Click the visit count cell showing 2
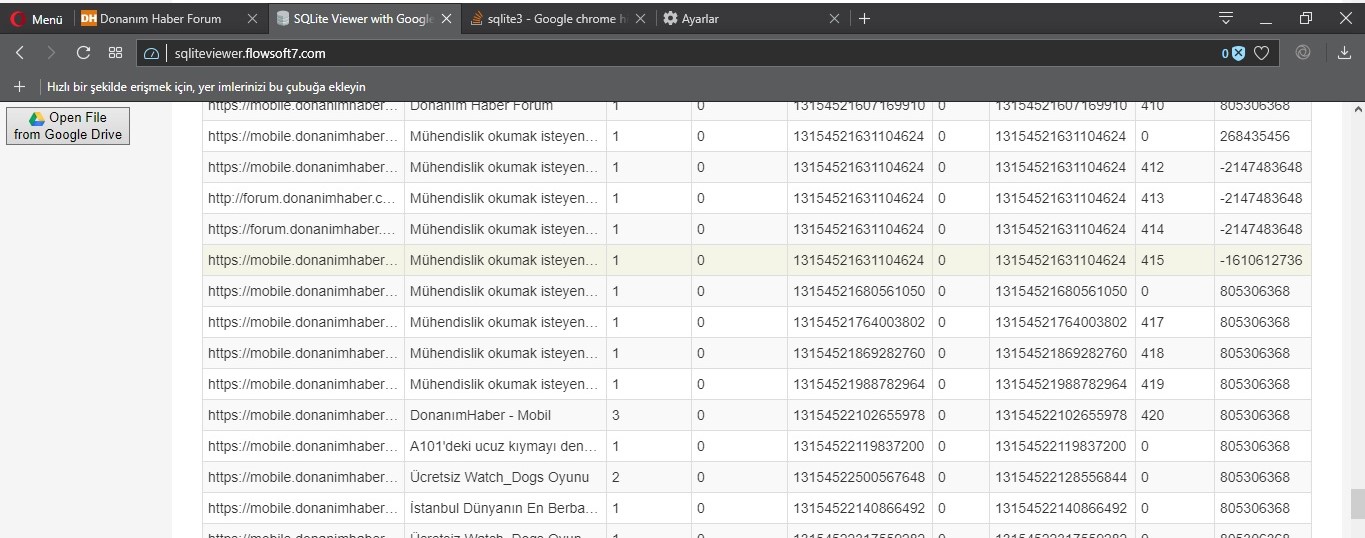 pos(648,477)
